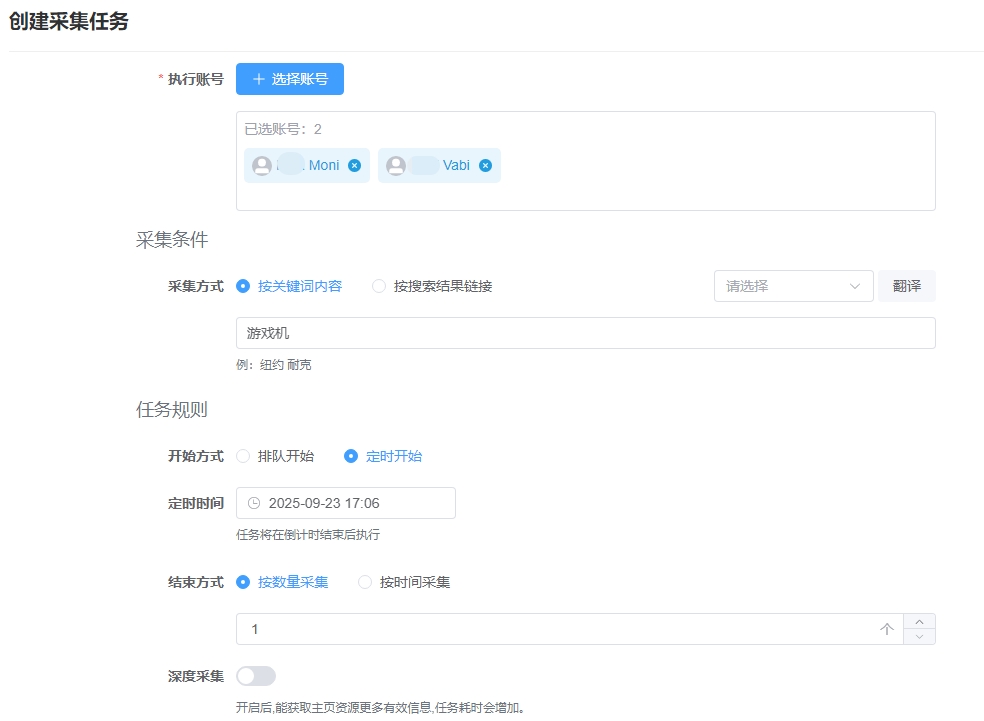Click the Vabi account avatar icon
The height and width of the screenshot is (721, 984).
click(x=396, y=166)
